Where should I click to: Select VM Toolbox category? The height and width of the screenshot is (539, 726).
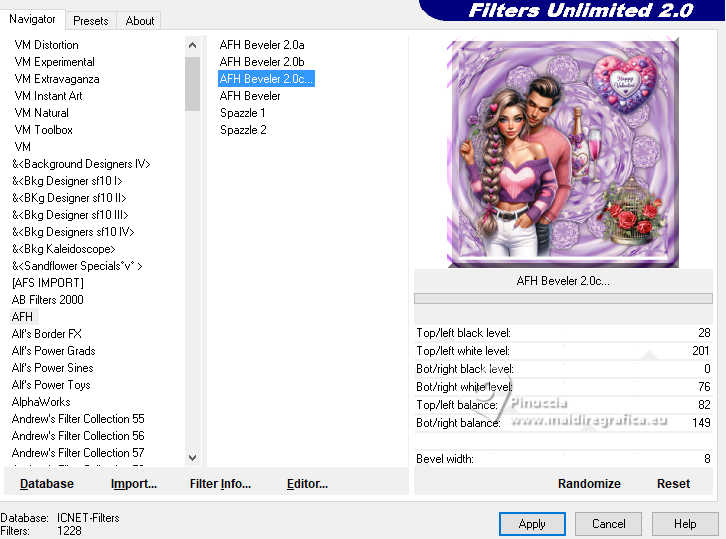tap(44, 130)
